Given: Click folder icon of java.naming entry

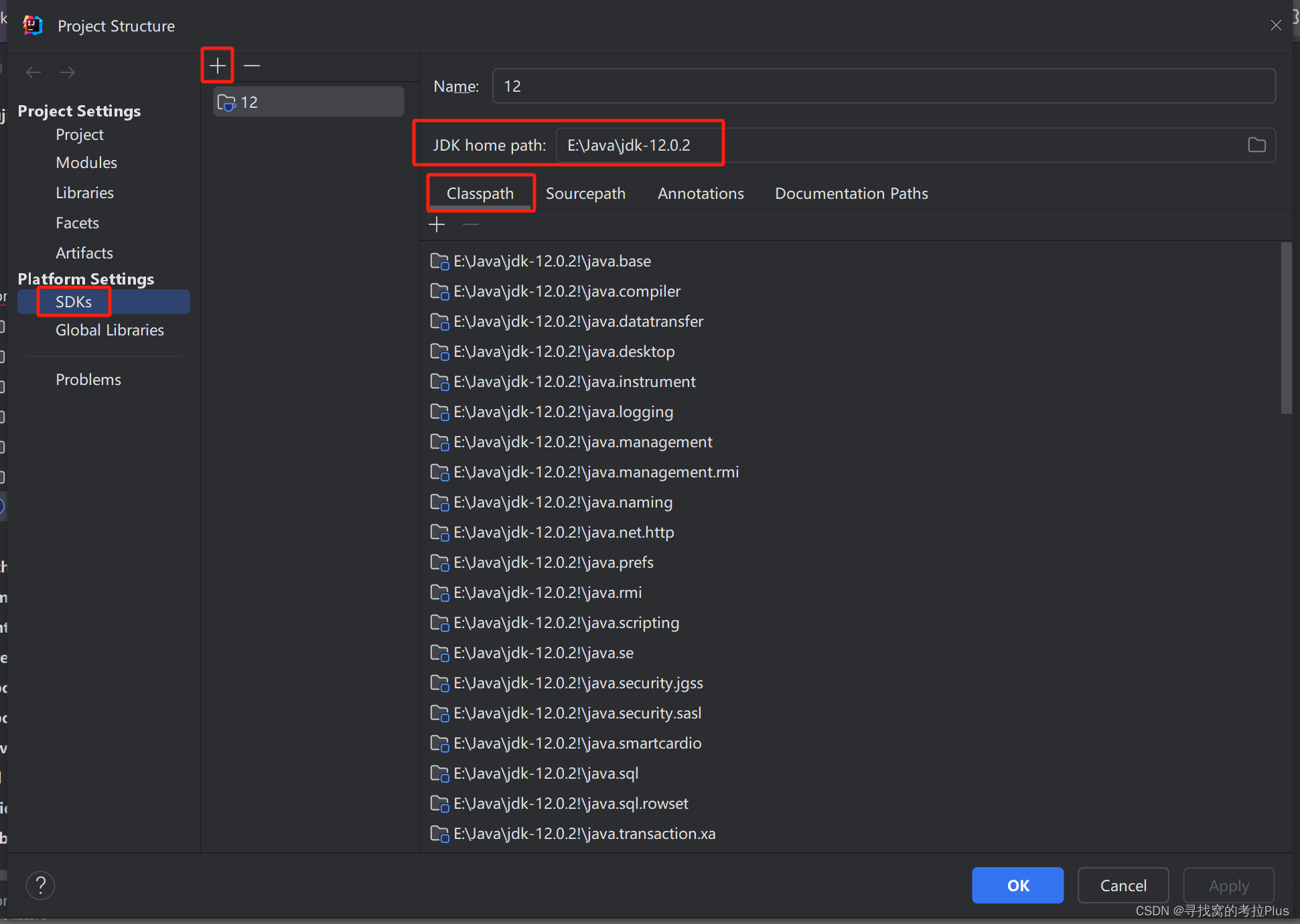Looking at the screenshot, I should (x=439, y=502).
